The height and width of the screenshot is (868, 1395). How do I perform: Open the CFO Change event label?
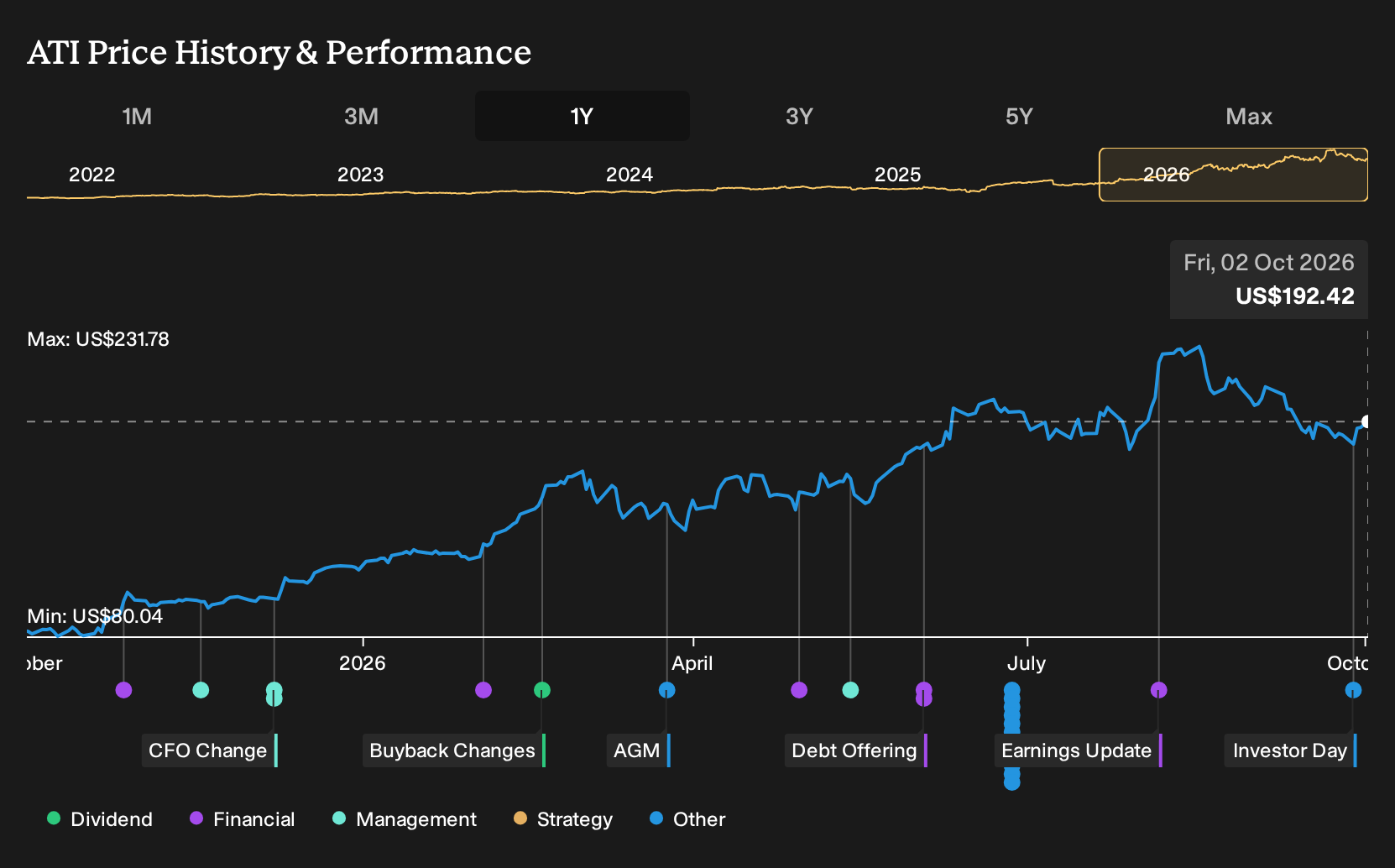point(210,750)
